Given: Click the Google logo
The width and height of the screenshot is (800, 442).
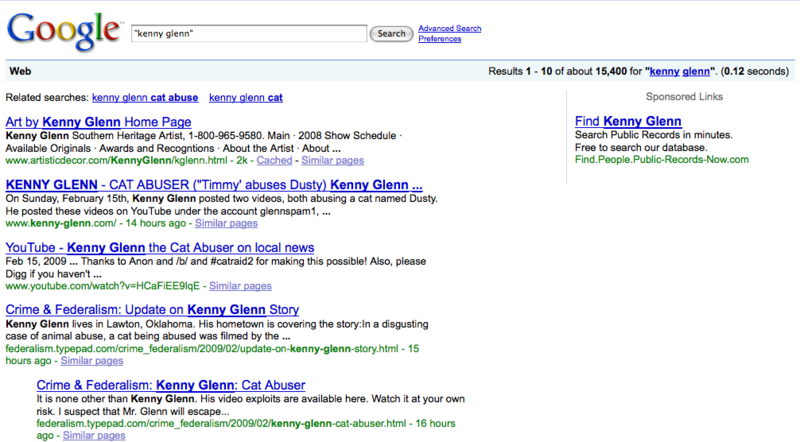Looking at the screenshot, I should pos(62,32).
